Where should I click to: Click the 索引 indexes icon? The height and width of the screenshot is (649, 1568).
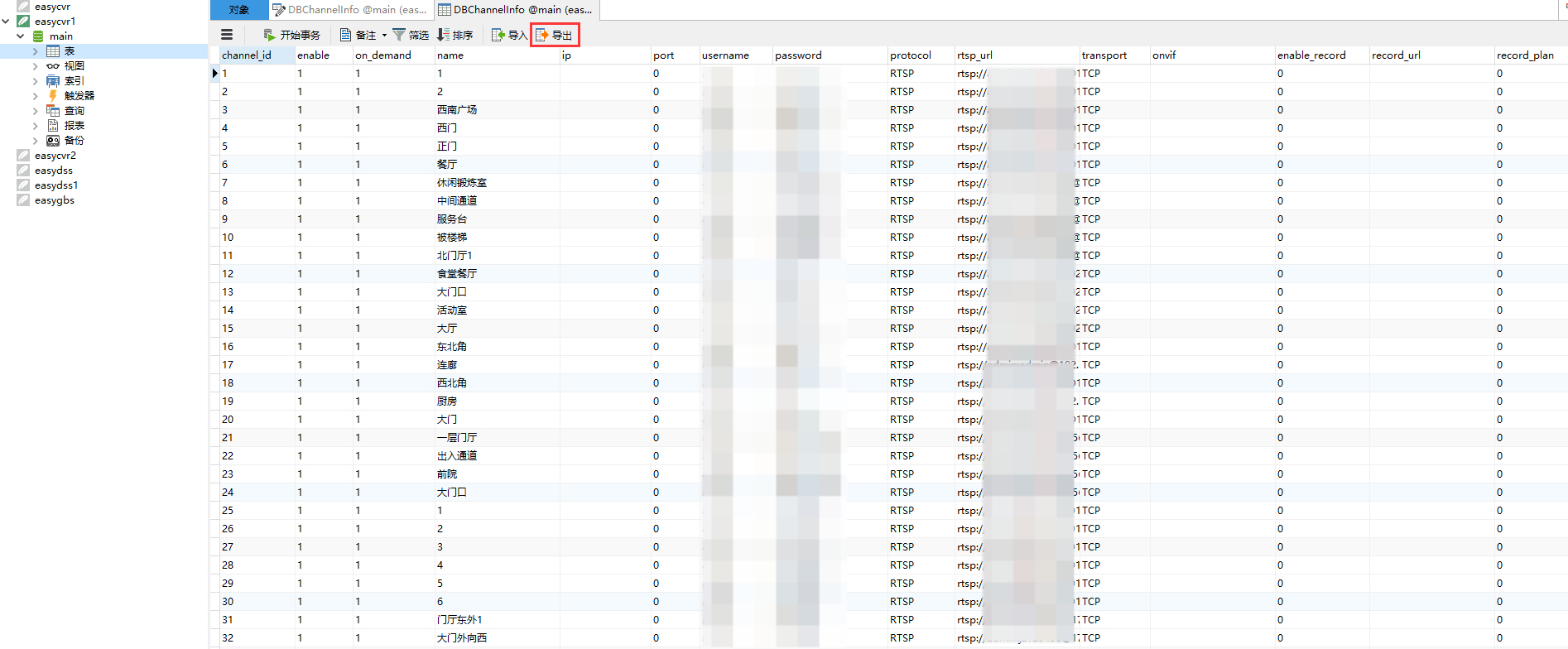coord(53,81)
